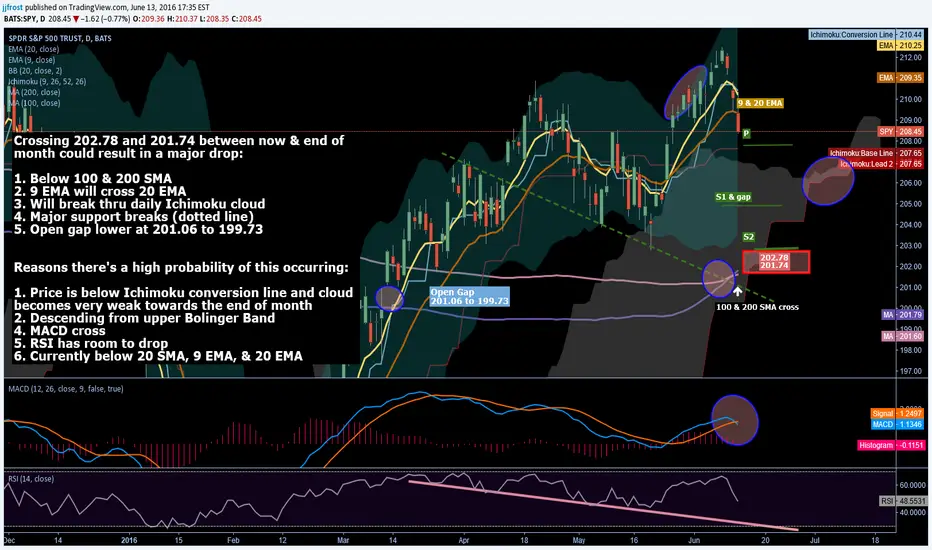Click the Ichimoku:Base Line 207.65 label

pos(876,153)
